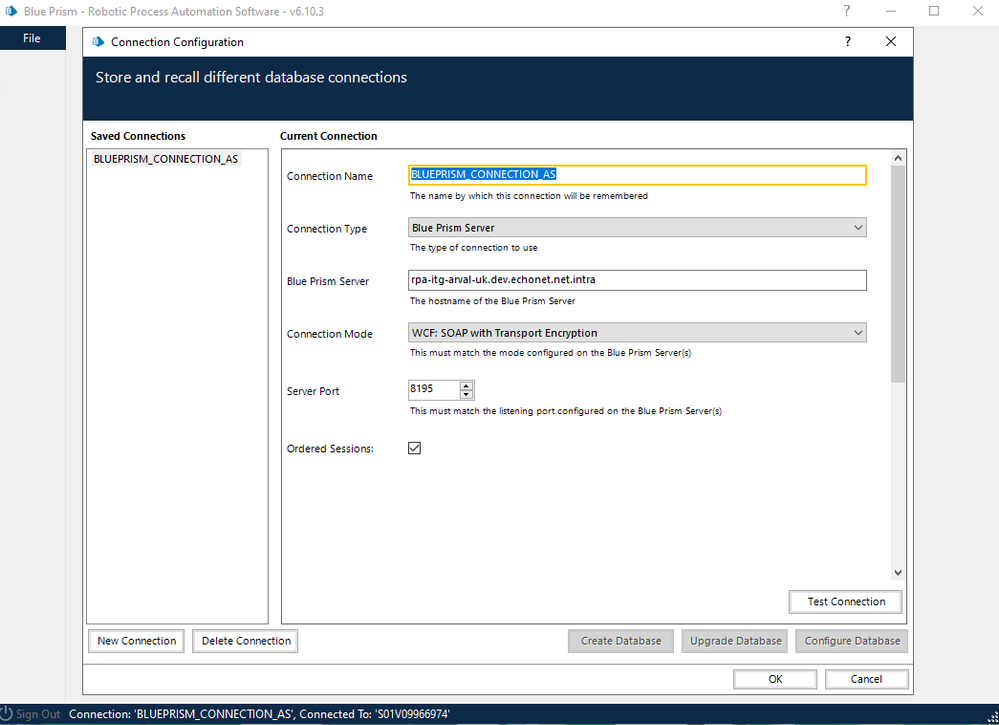Minimize the Blue Prism main window
The width and height of the screenshot is (999, 725).
[x=891, y=11]
